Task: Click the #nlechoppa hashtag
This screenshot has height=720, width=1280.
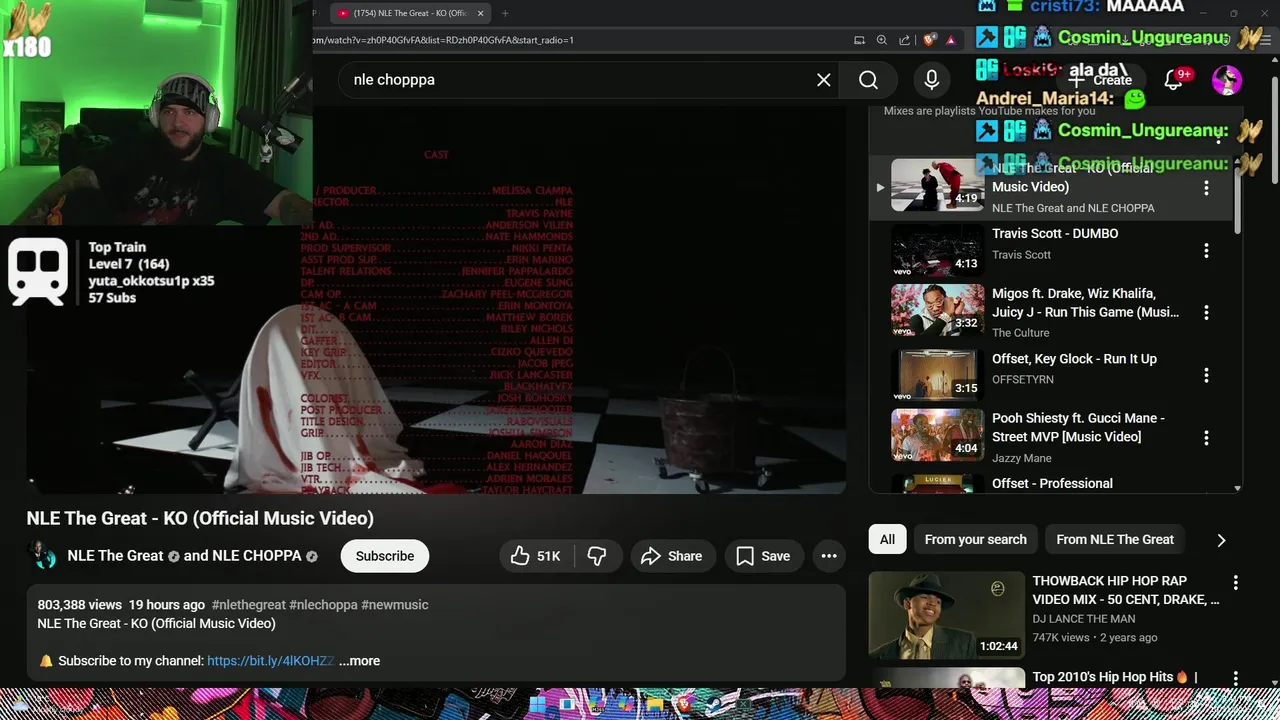Action: point(323,605)
